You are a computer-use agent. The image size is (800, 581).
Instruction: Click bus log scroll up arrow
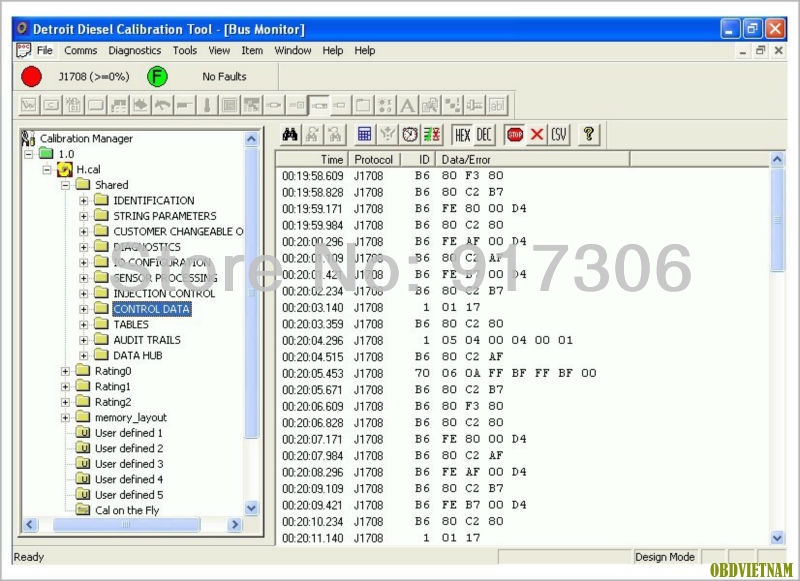point(777,160)
